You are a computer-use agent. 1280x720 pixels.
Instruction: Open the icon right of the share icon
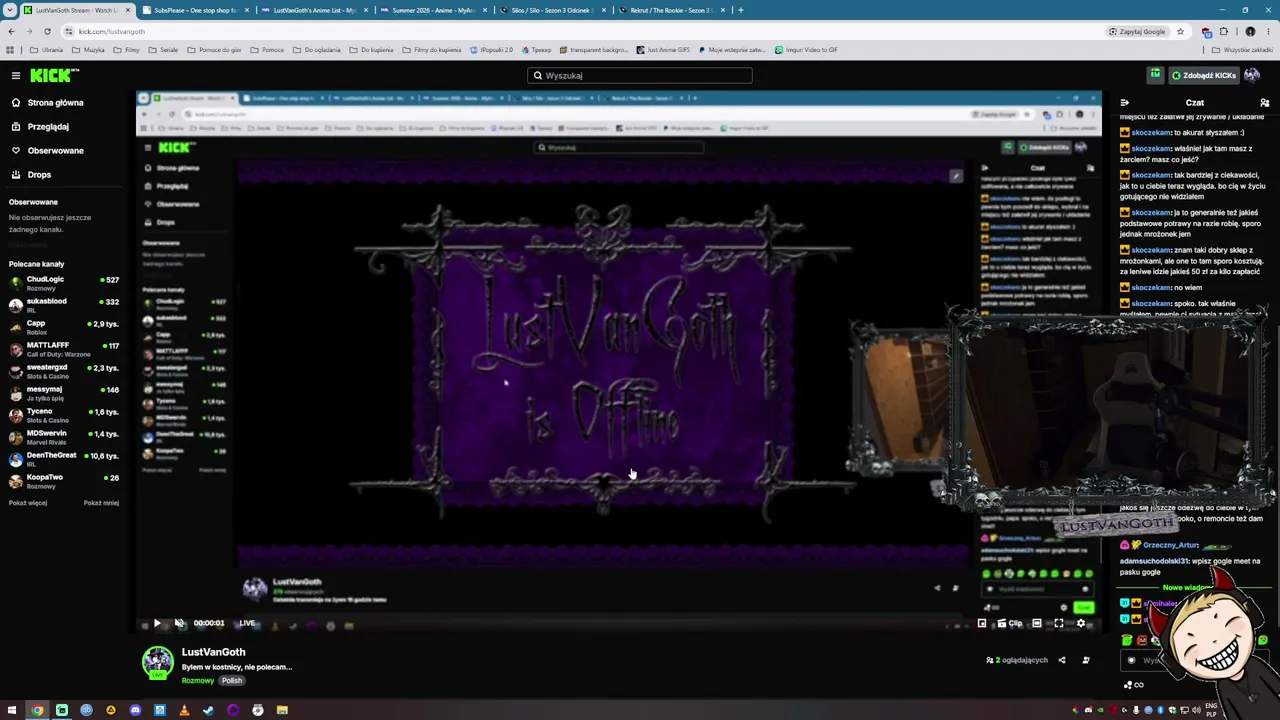pyautogui.click(x=1086, y=660)
